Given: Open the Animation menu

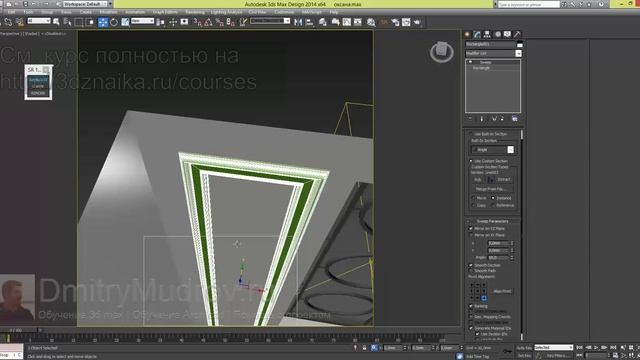Looking at the screenshot, I should (135, 12).
